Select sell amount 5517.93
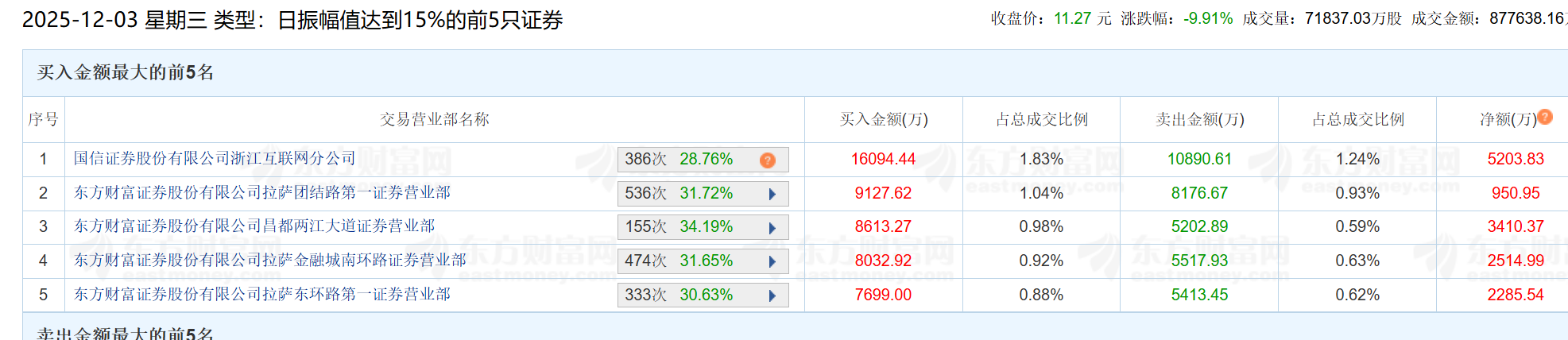The width and height of the screenshot is (1568, 340). (x=1200, y=261)
